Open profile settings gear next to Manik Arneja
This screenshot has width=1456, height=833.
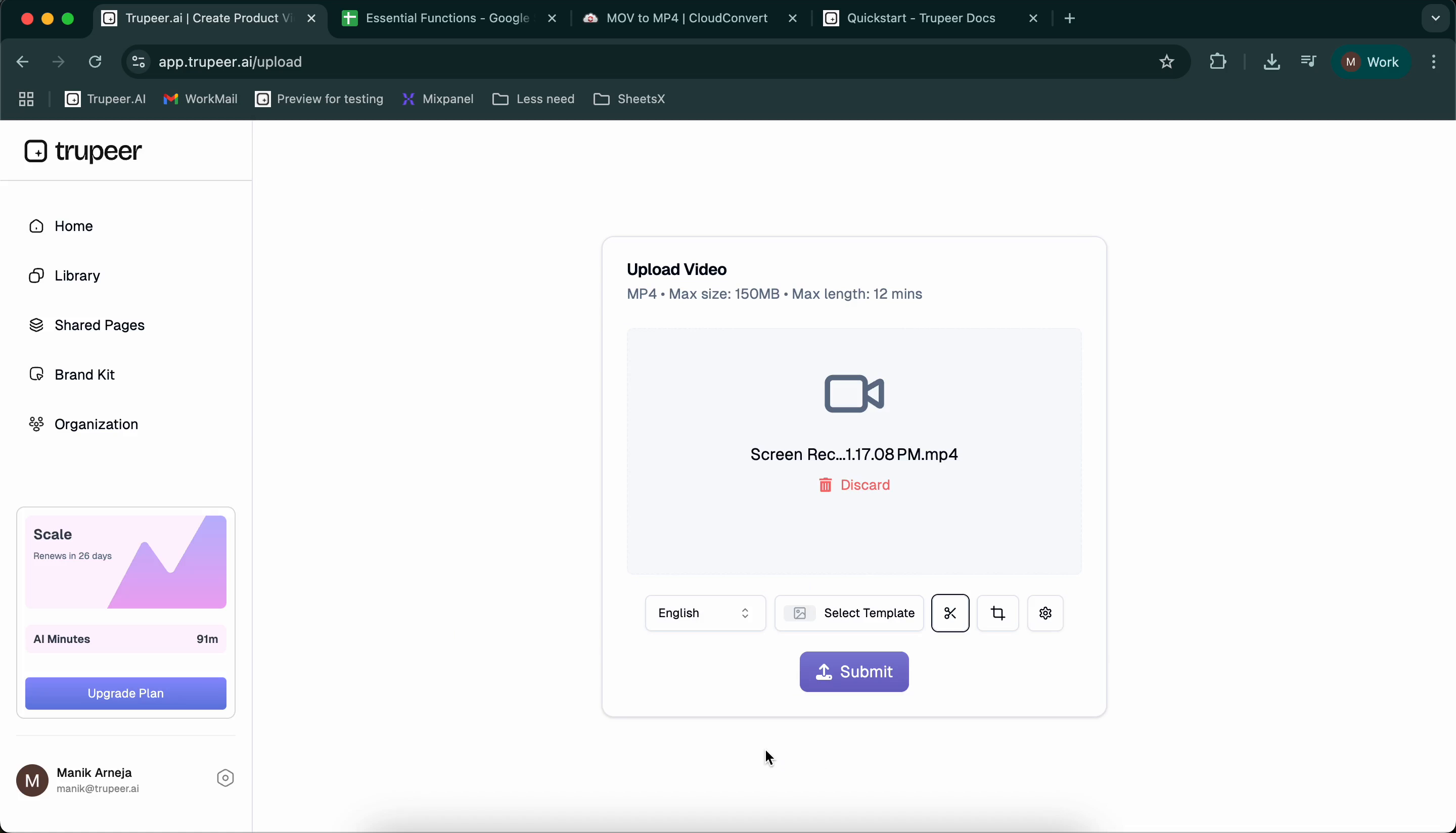click(x=225, y=777)
